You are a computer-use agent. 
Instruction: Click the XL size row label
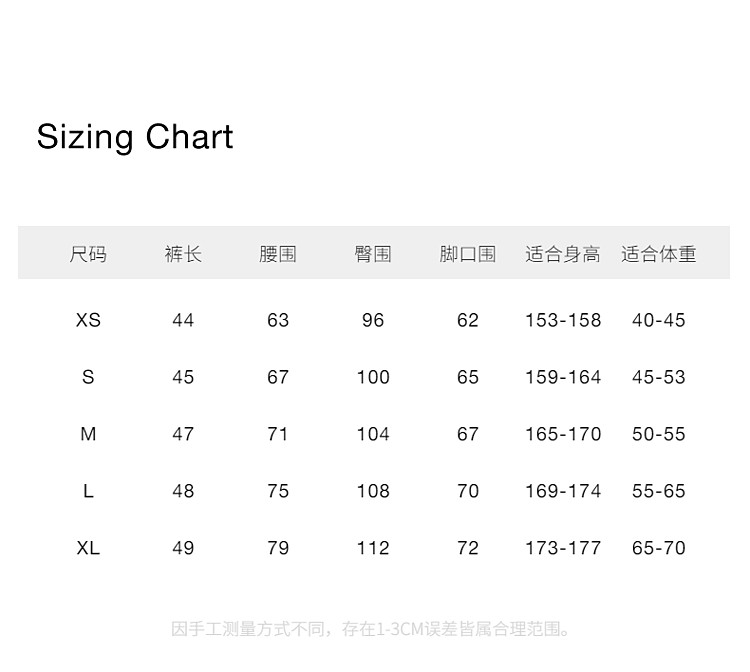click(88, 548)
